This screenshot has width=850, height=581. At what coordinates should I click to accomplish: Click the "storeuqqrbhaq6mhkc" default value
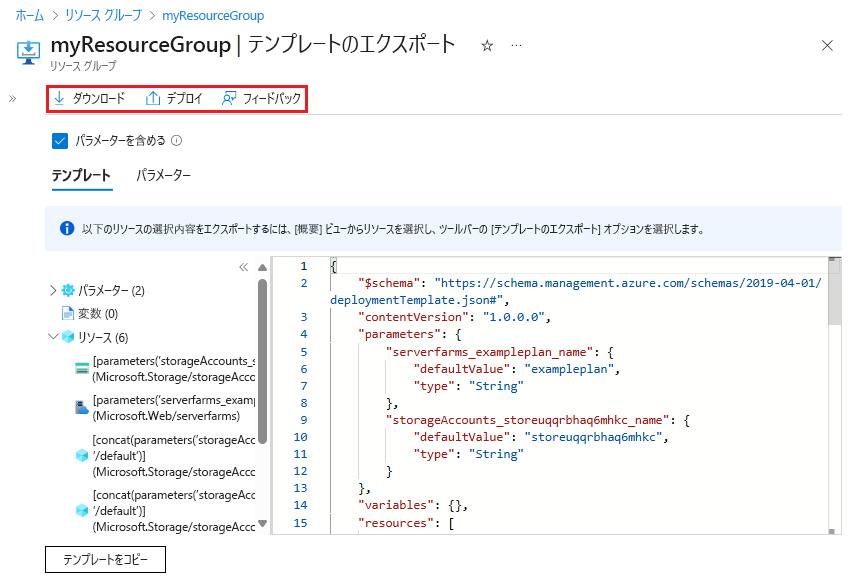coord(594,437)
